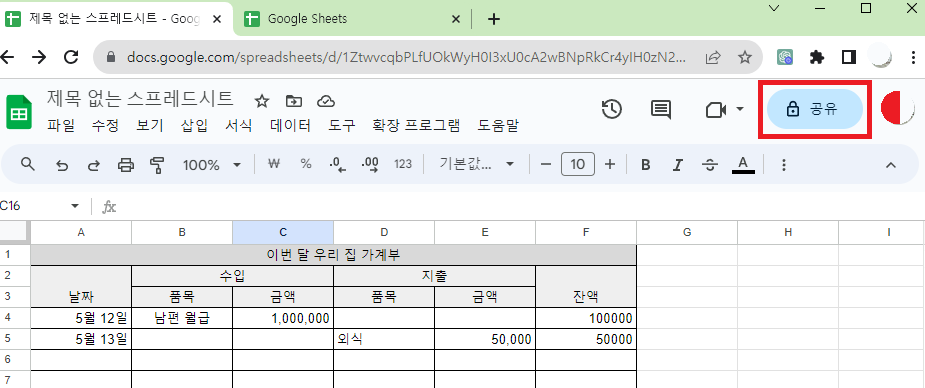Open the 서식 menu
The height and width of the screenshot is (388, 925).
tap(239, 125)
